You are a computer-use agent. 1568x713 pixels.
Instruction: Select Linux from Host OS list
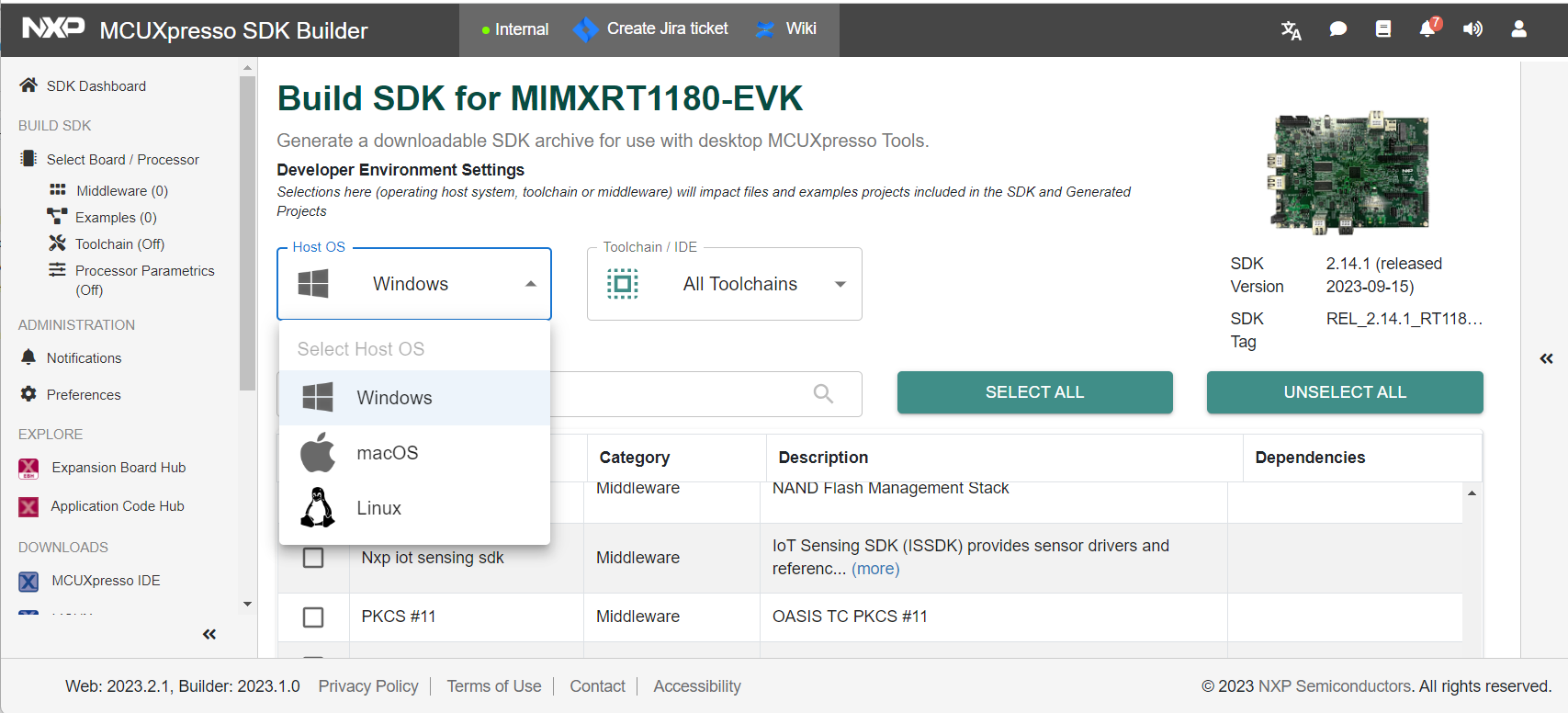[x=414, y=508]
